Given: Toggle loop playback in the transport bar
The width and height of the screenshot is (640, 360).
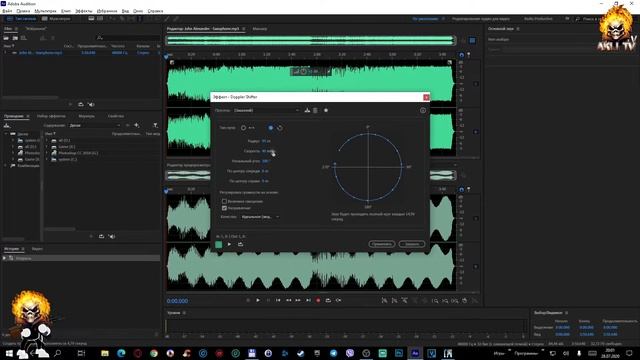Looking at the screenshot, I should [328, 300].
